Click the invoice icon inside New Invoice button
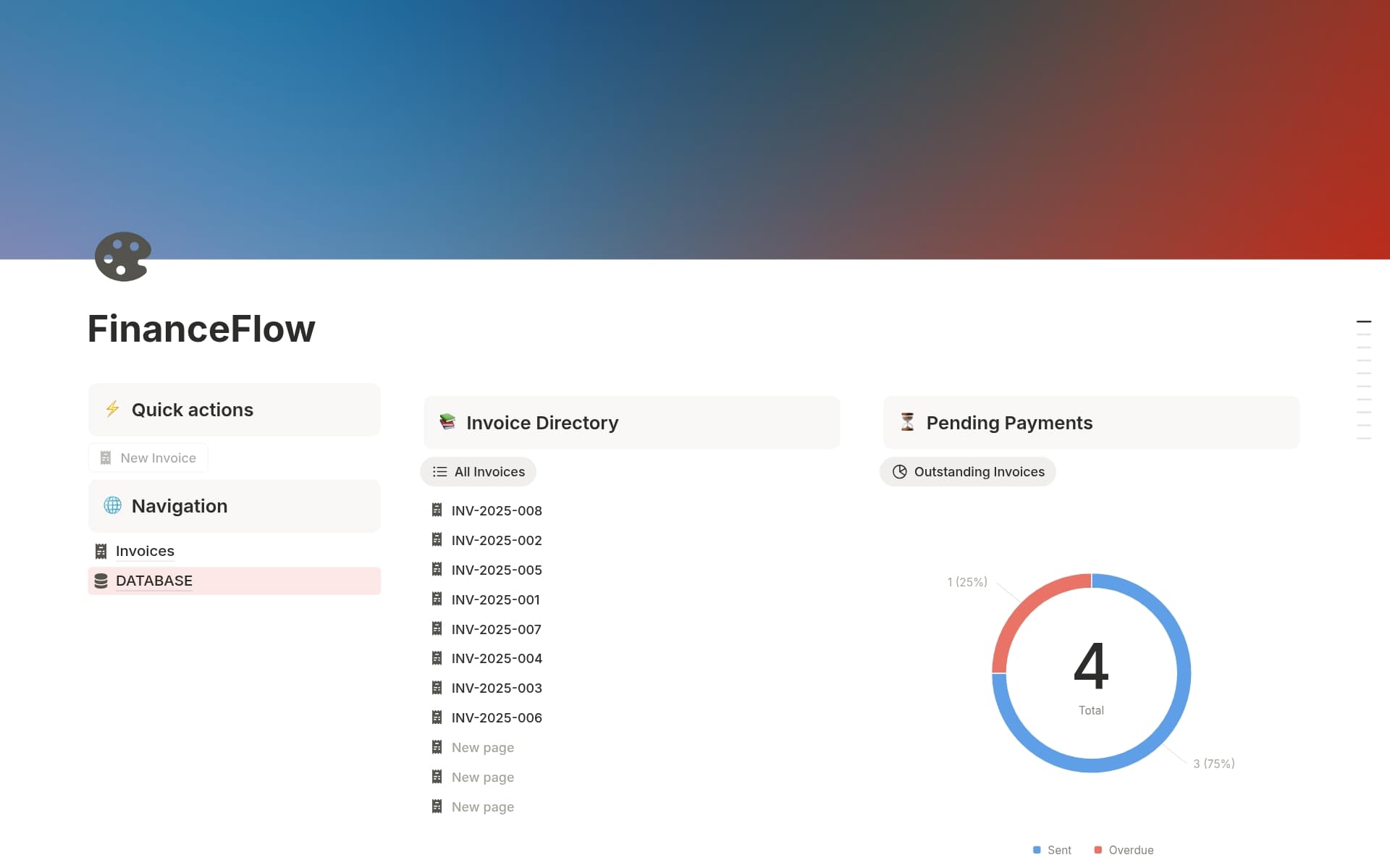This screenshot has width=1390, height=868. point(105,458)
